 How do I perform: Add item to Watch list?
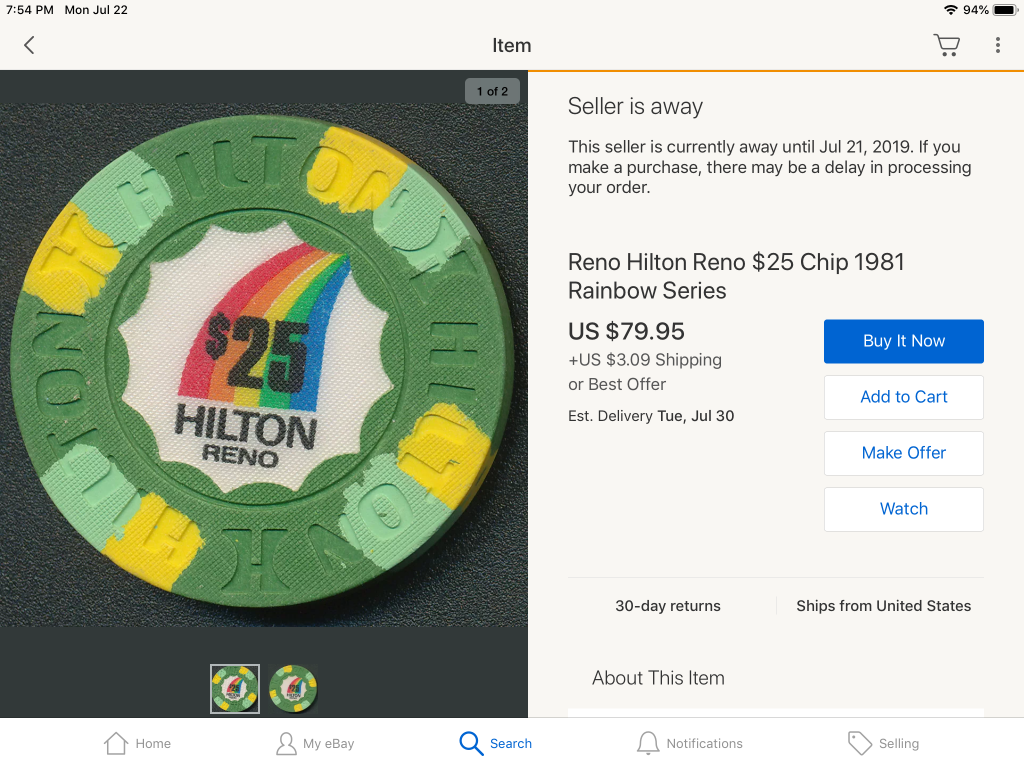click(x=903, y=509)
